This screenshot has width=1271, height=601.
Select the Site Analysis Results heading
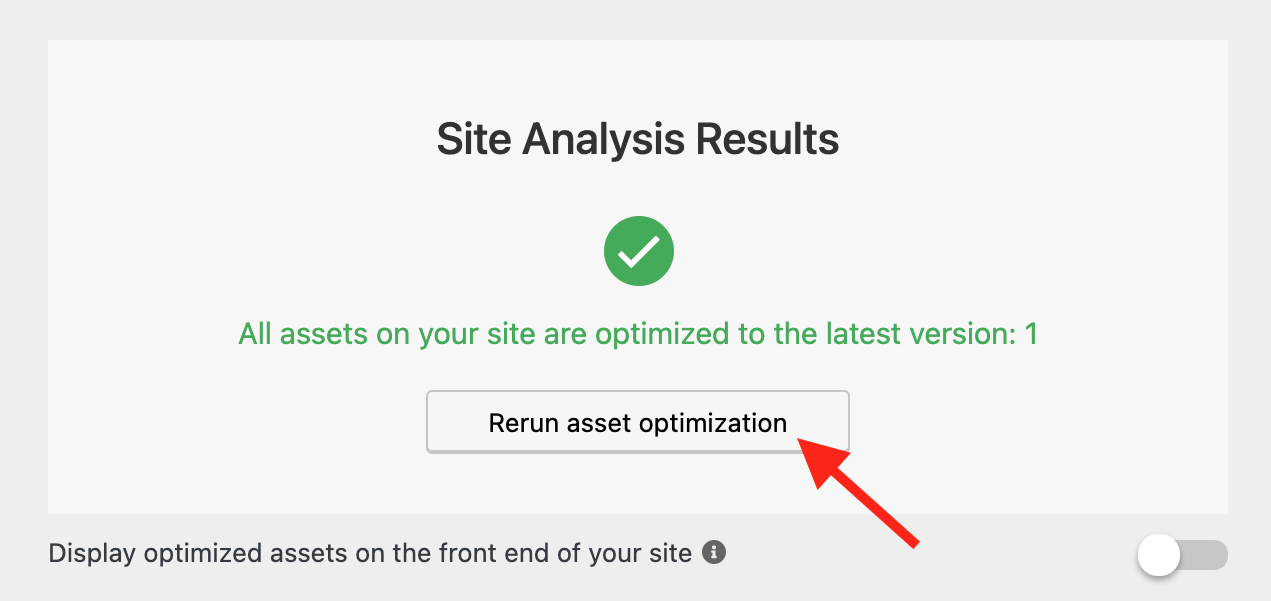[638, 139]
